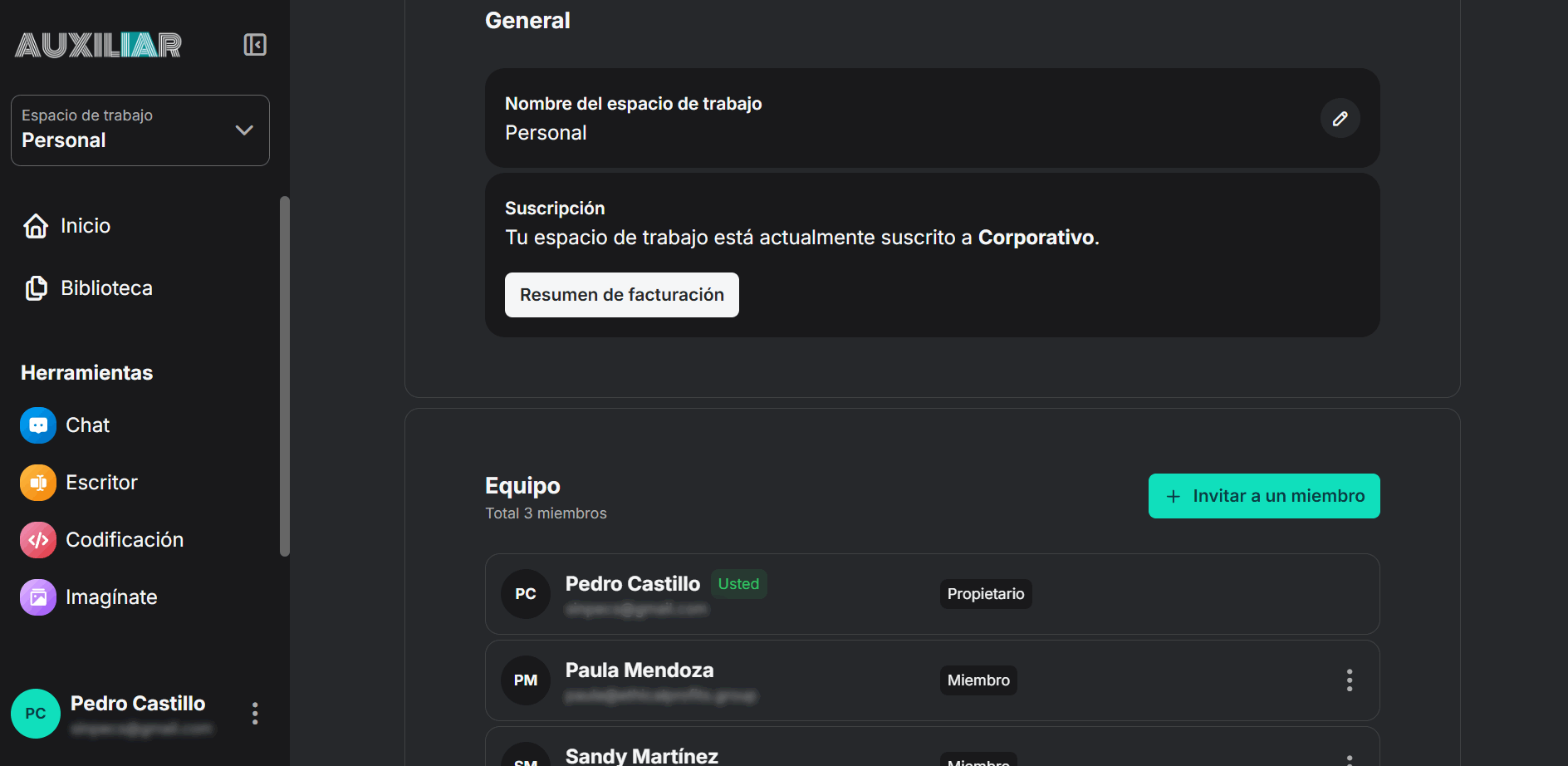Image resolution: width=1568 pixels, height=766 pixels.
Task: Open the Codificación tool
Action: click(125, 539)
